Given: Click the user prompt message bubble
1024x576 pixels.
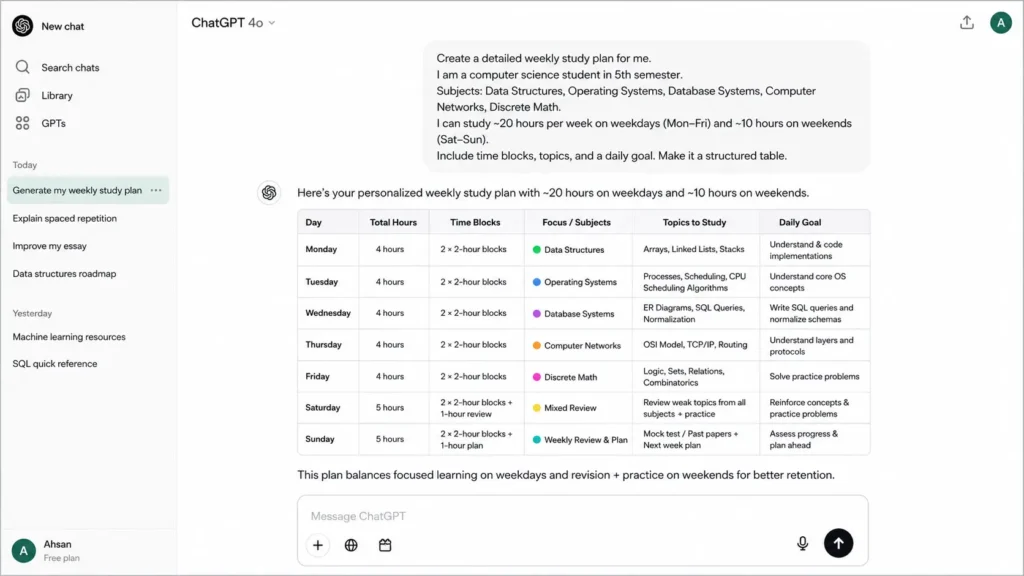Looking at the screenshot, I should click(x=647, y=106).
